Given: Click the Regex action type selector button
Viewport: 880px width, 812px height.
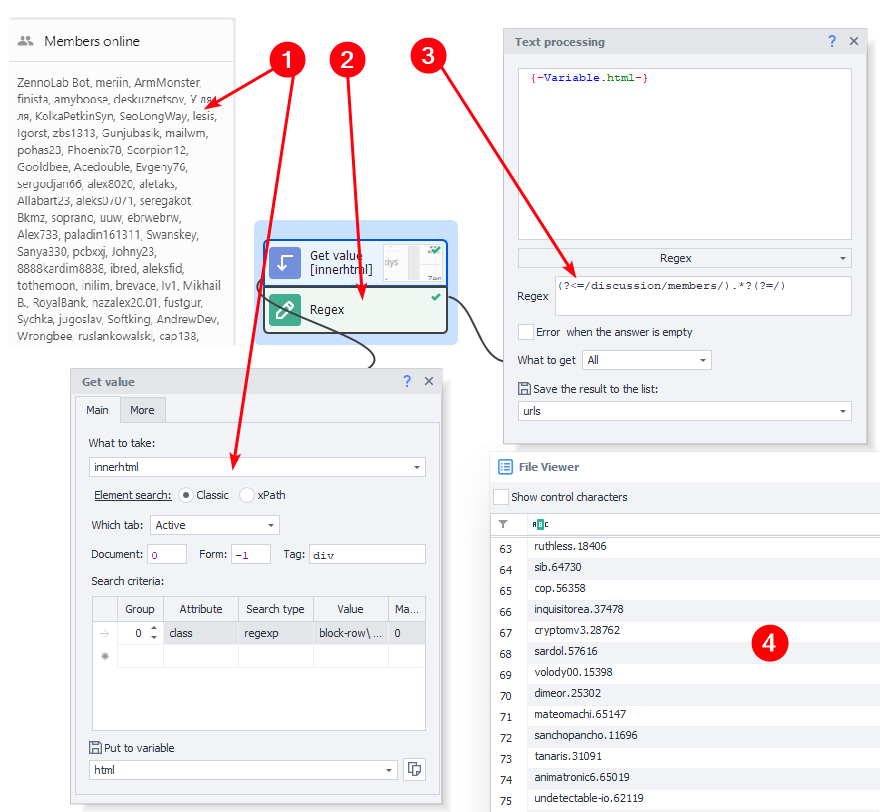Looking at the screenshot, I should [684, 258].
